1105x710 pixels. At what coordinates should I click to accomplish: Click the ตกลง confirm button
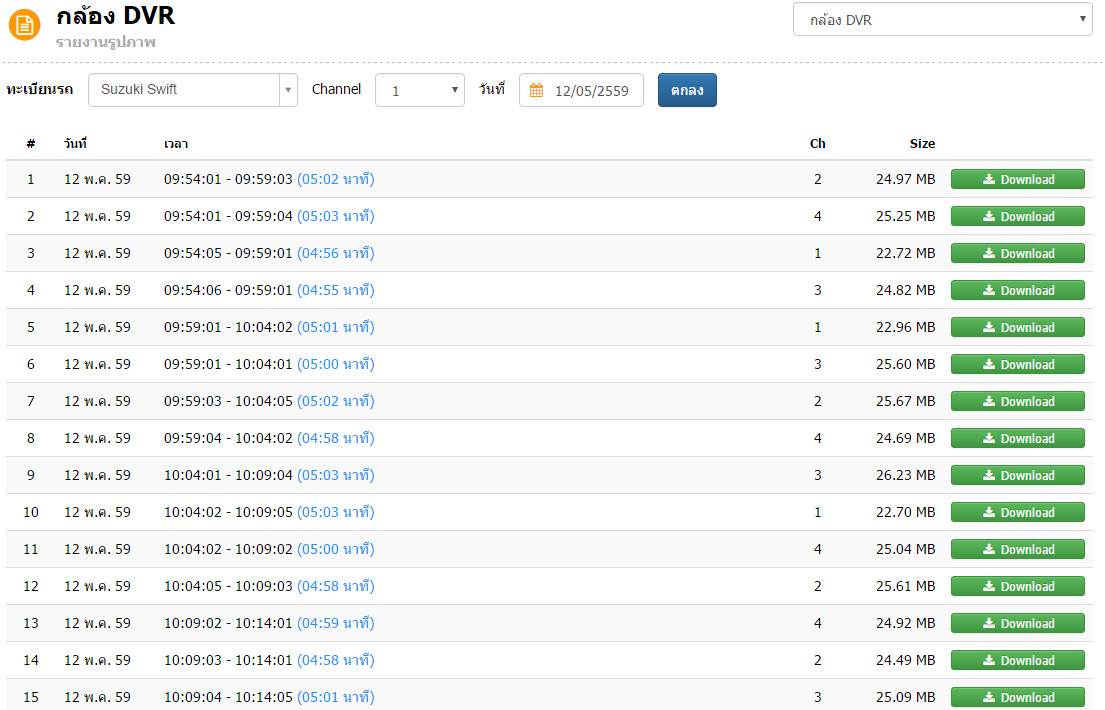(687, 90)
